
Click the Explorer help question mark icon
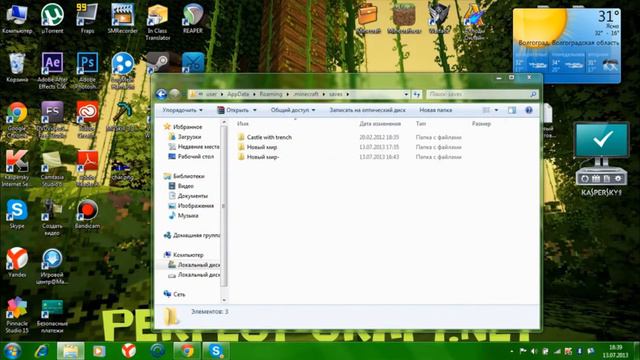coord(529,110)
